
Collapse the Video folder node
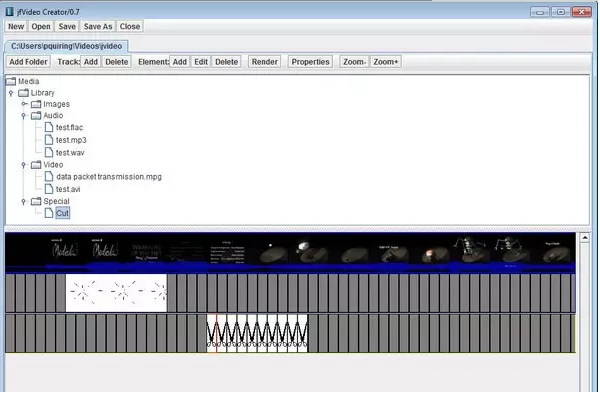tap(24, 165)
